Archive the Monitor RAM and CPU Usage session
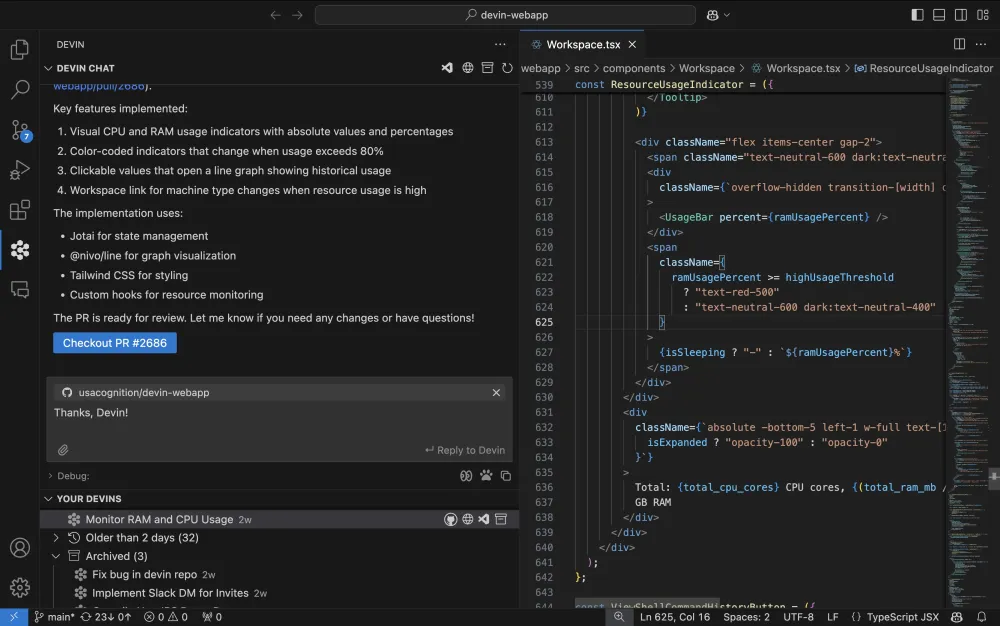 click(501, 519)
